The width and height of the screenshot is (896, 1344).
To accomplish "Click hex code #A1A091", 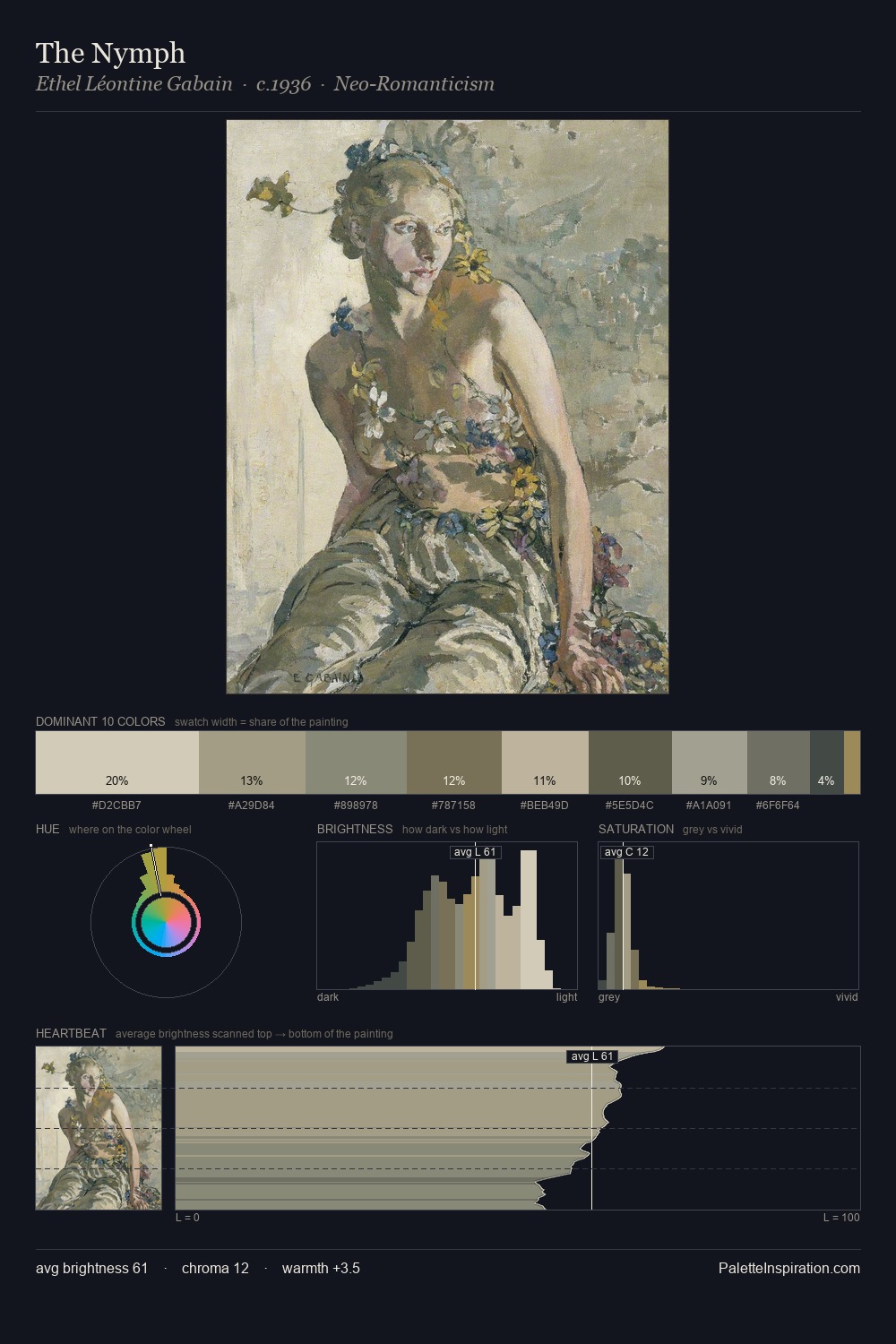I will point(709,805).
